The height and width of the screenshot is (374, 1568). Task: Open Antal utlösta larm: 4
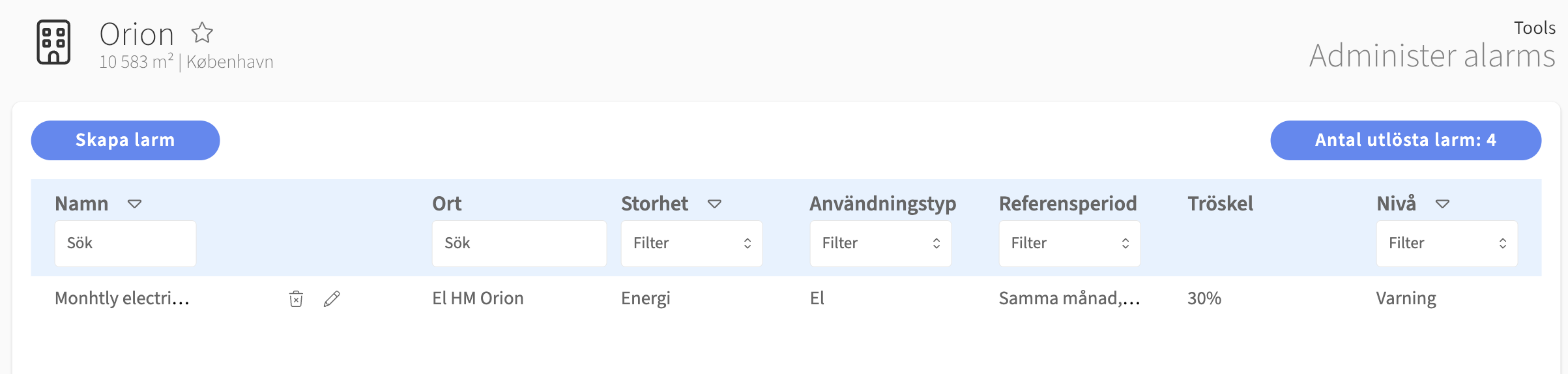tap(1406, 140)
